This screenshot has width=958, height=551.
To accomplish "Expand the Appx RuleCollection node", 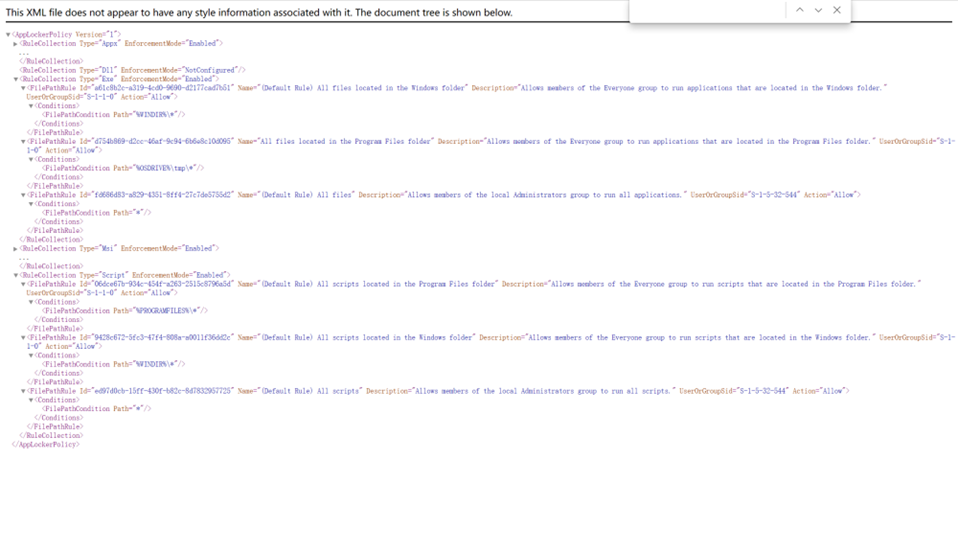I will [15, 44].
